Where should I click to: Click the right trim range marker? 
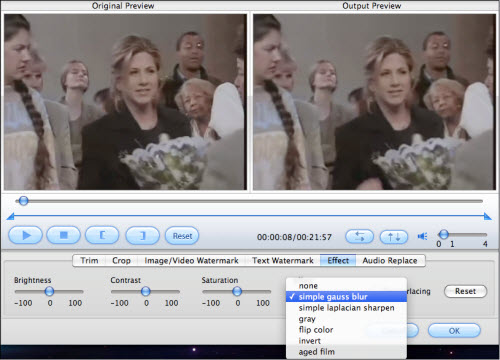pyautogui.click(x=488, y=217)
